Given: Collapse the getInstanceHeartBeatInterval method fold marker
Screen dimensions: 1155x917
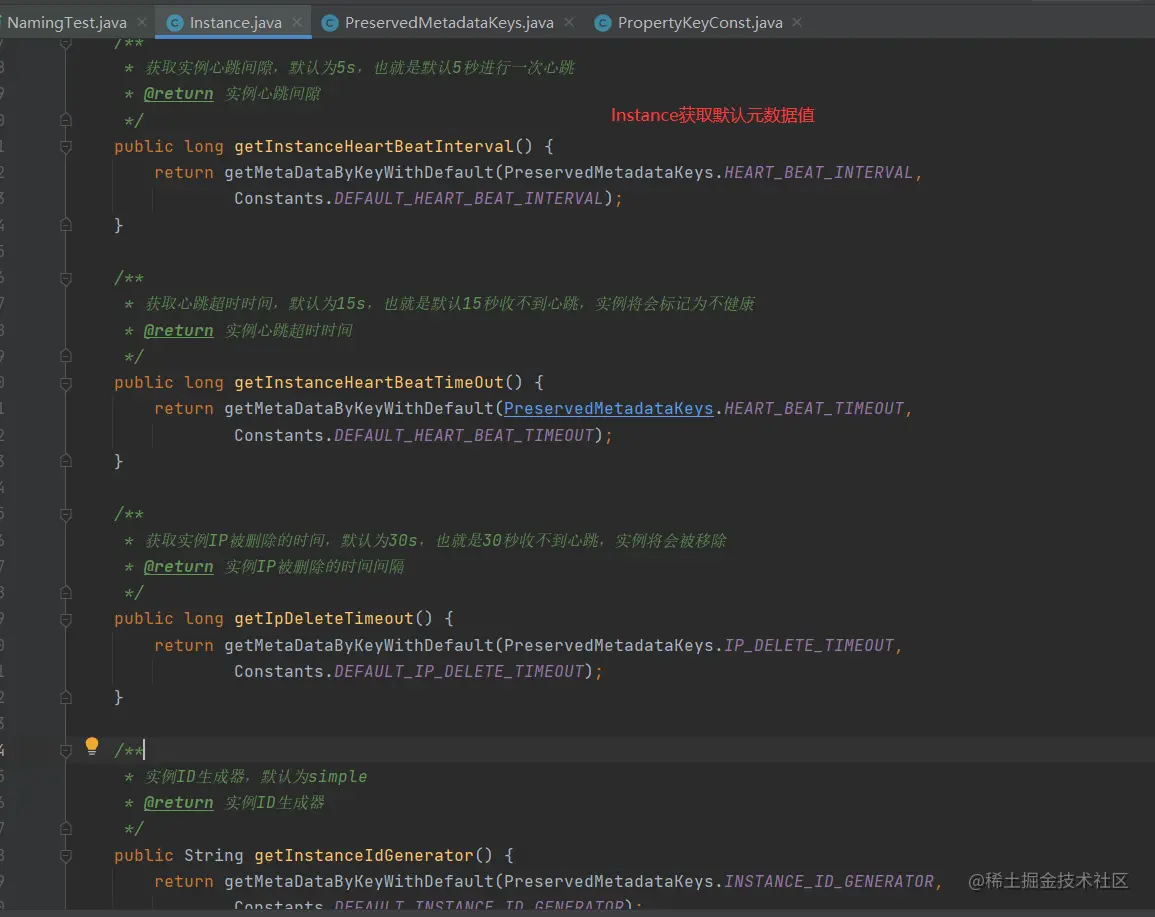Looking at the screenshot, I should click(66, 147).
